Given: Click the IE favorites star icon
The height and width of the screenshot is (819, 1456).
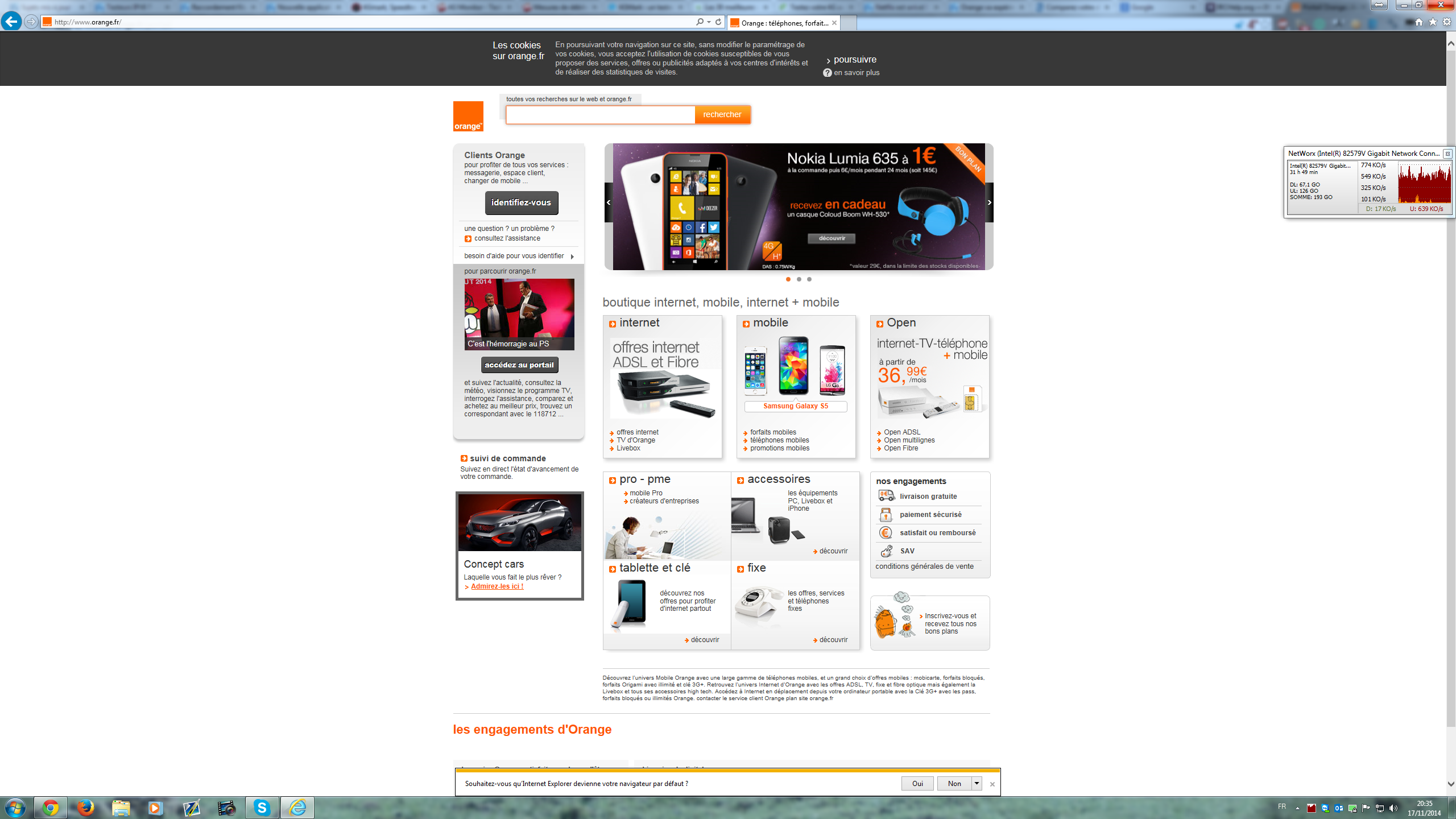Looking at the screenshot, I should 1433,22.
